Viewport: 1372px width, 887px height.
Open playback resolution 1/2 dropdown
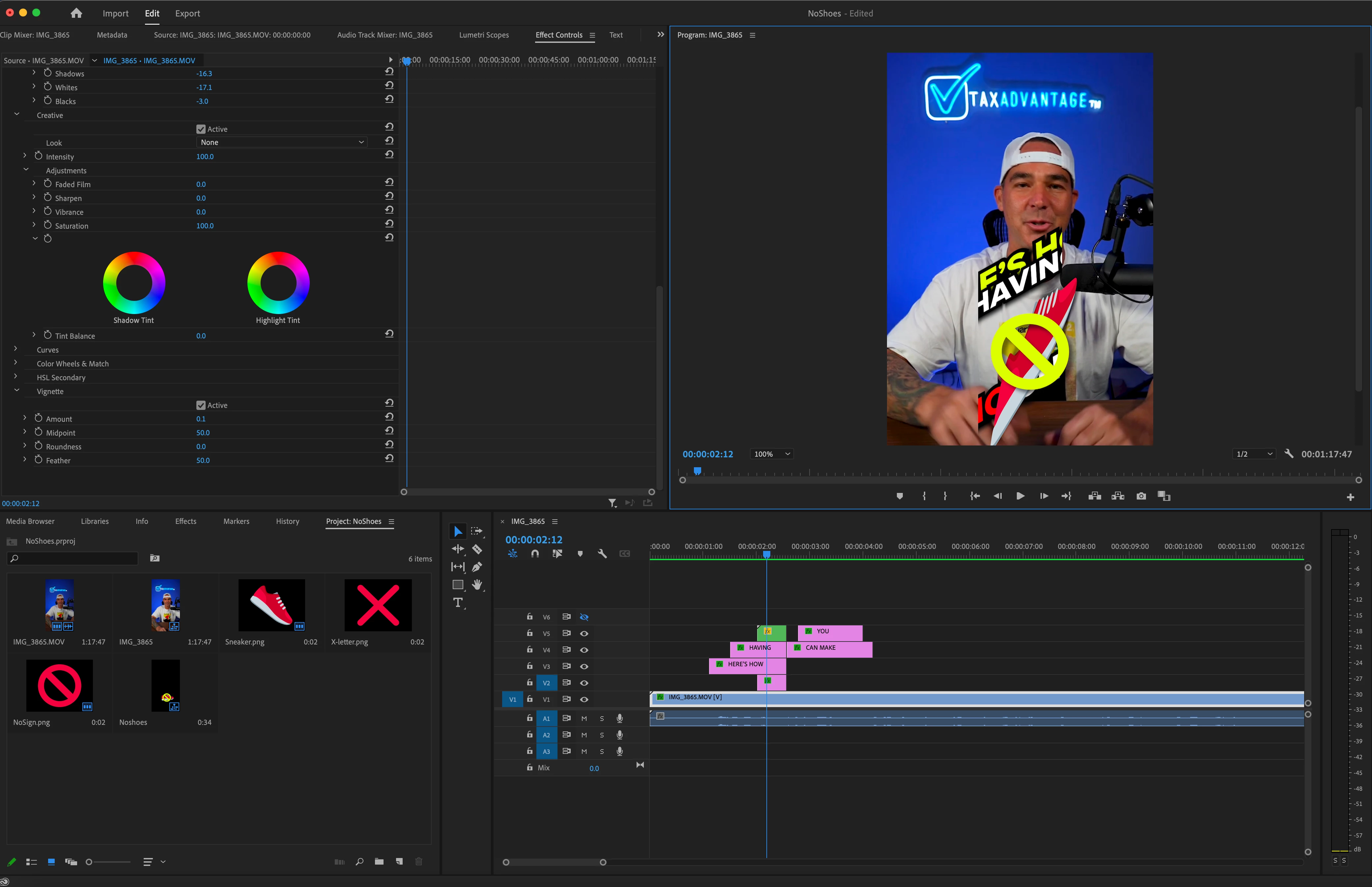pos(1254,454)
